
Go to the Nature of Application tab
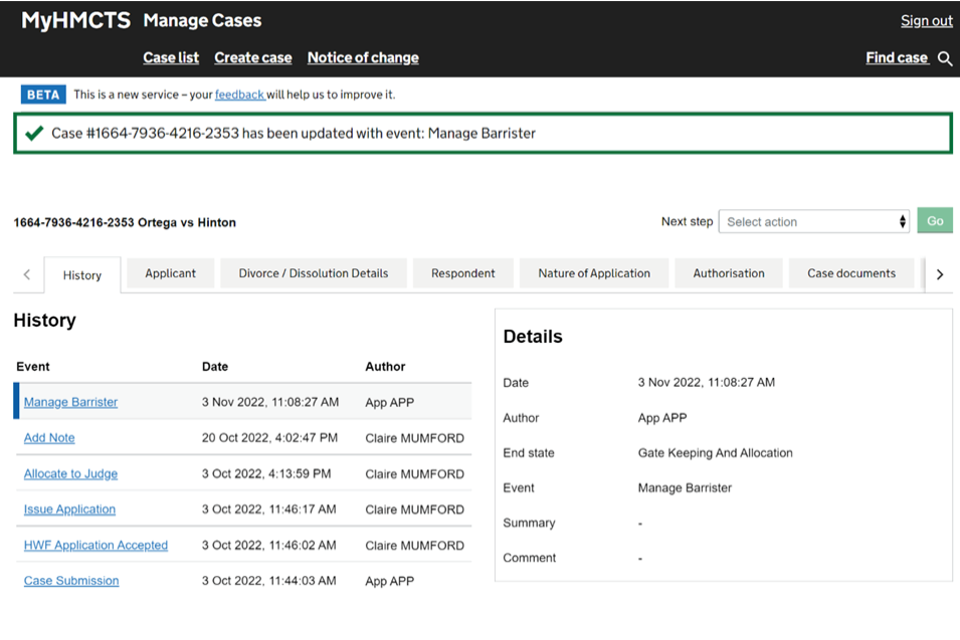point(594,273)
